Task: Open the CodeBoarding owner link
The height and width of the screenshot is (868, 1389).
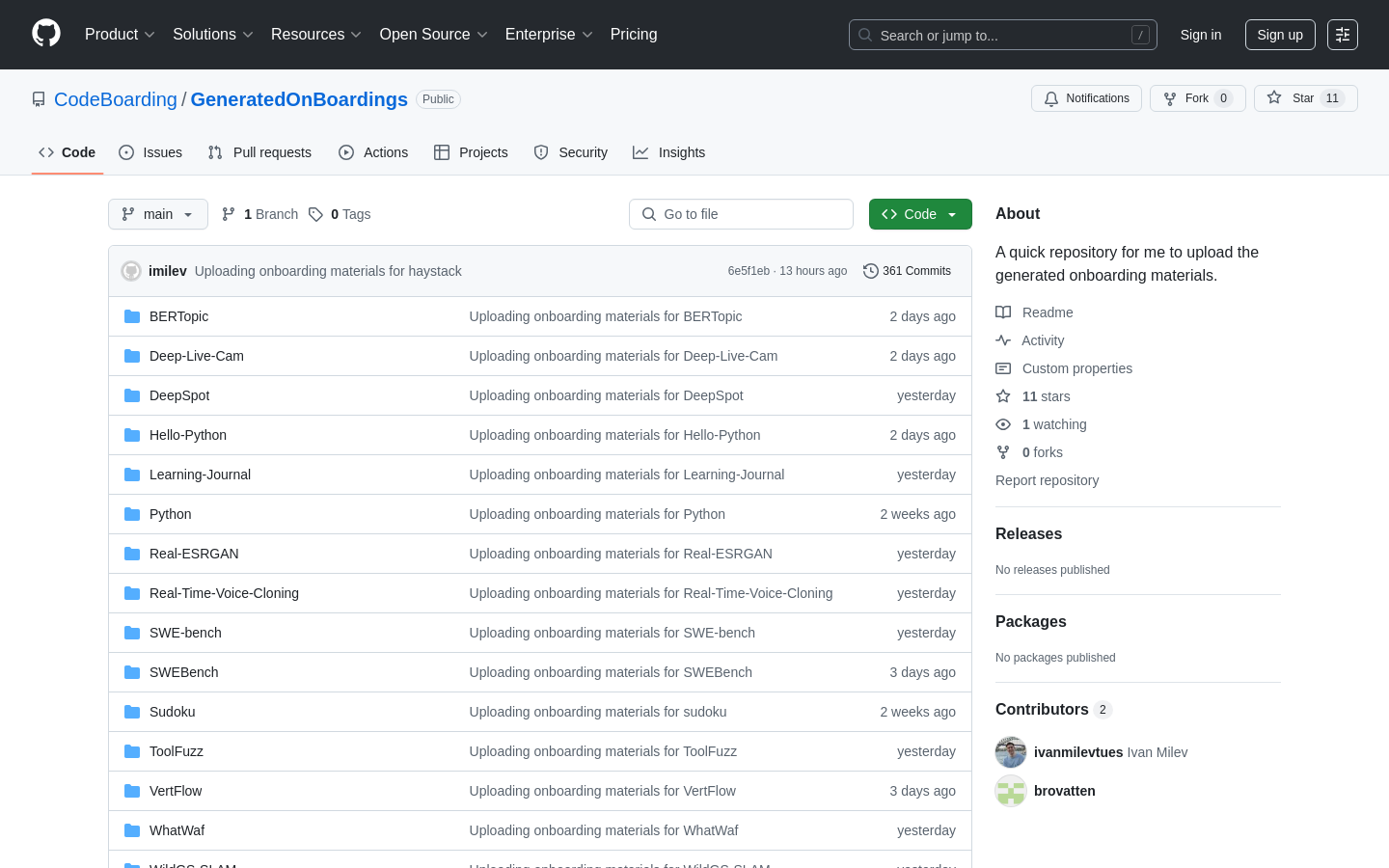Action: pyautogui.click(x=116, y=99)
